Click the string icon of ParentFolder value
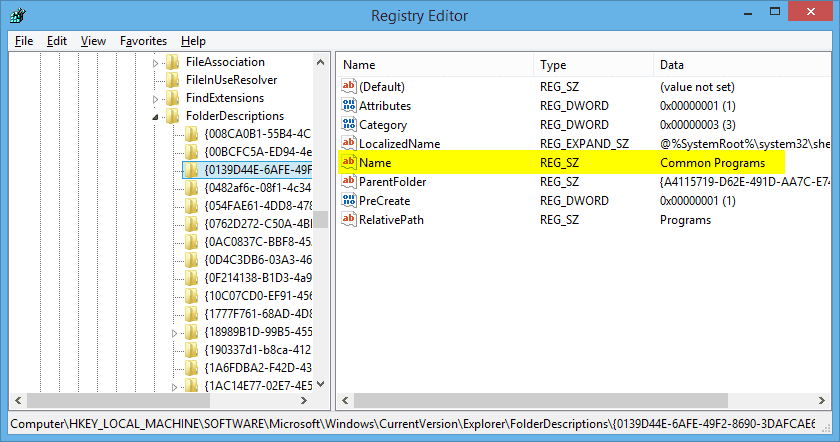 click(x=349, y=181)
